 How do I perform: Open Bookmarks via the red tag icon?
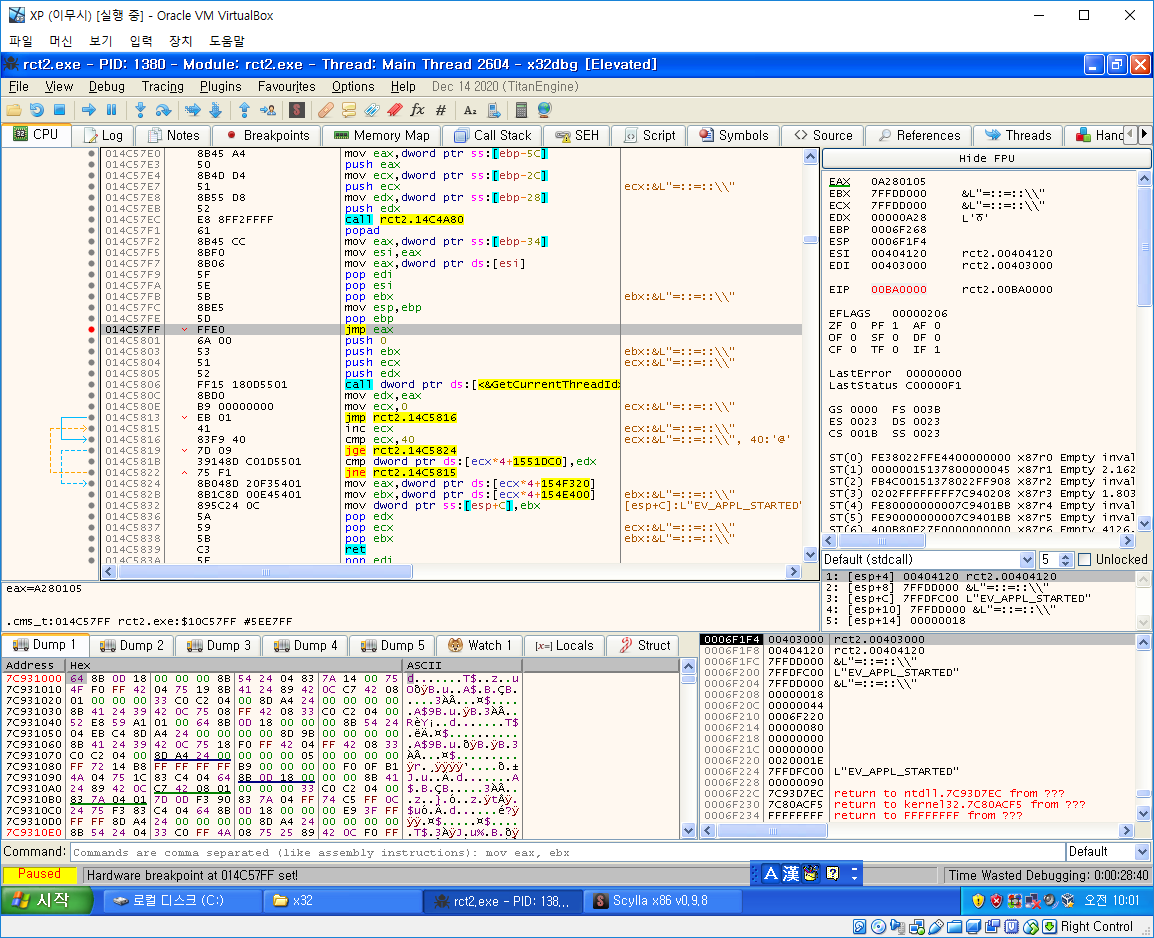click(394, 110)
